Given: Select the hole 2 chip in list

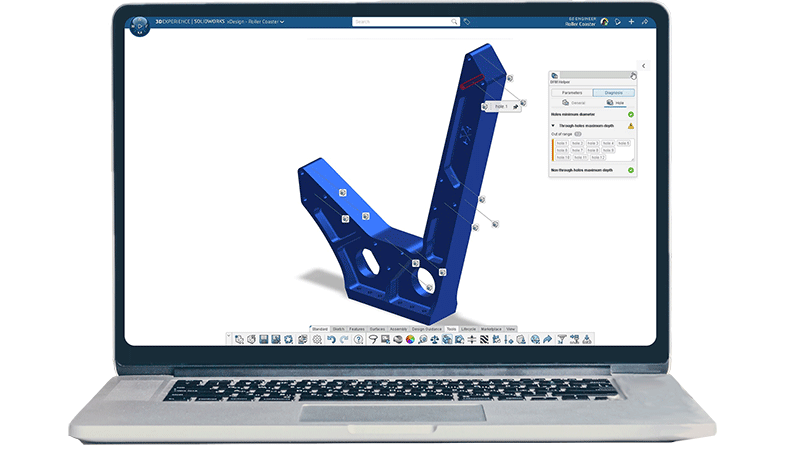Looking at the screenshot, I should 577,143.
